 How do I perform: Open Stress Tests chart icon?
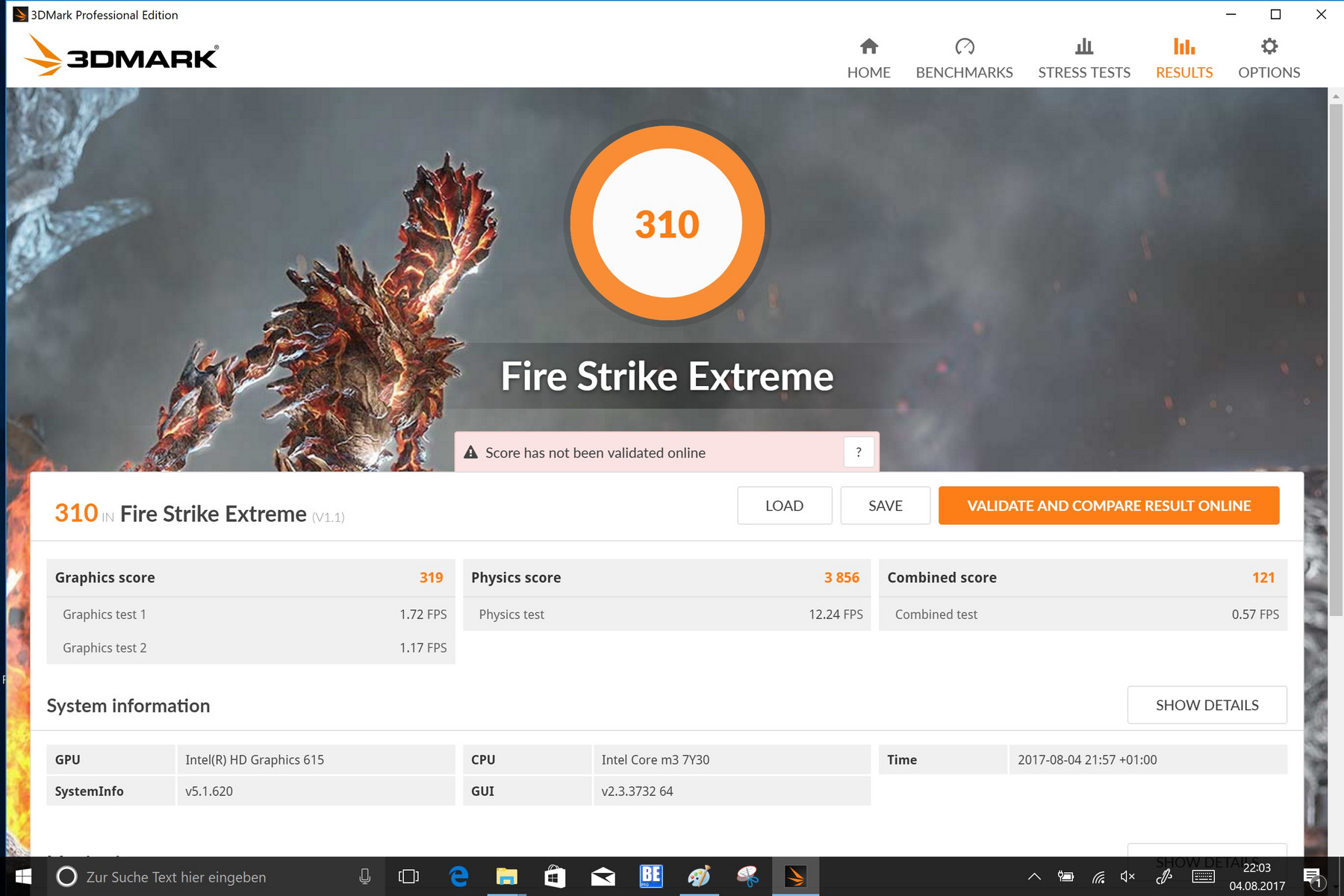coord(1083,47)
